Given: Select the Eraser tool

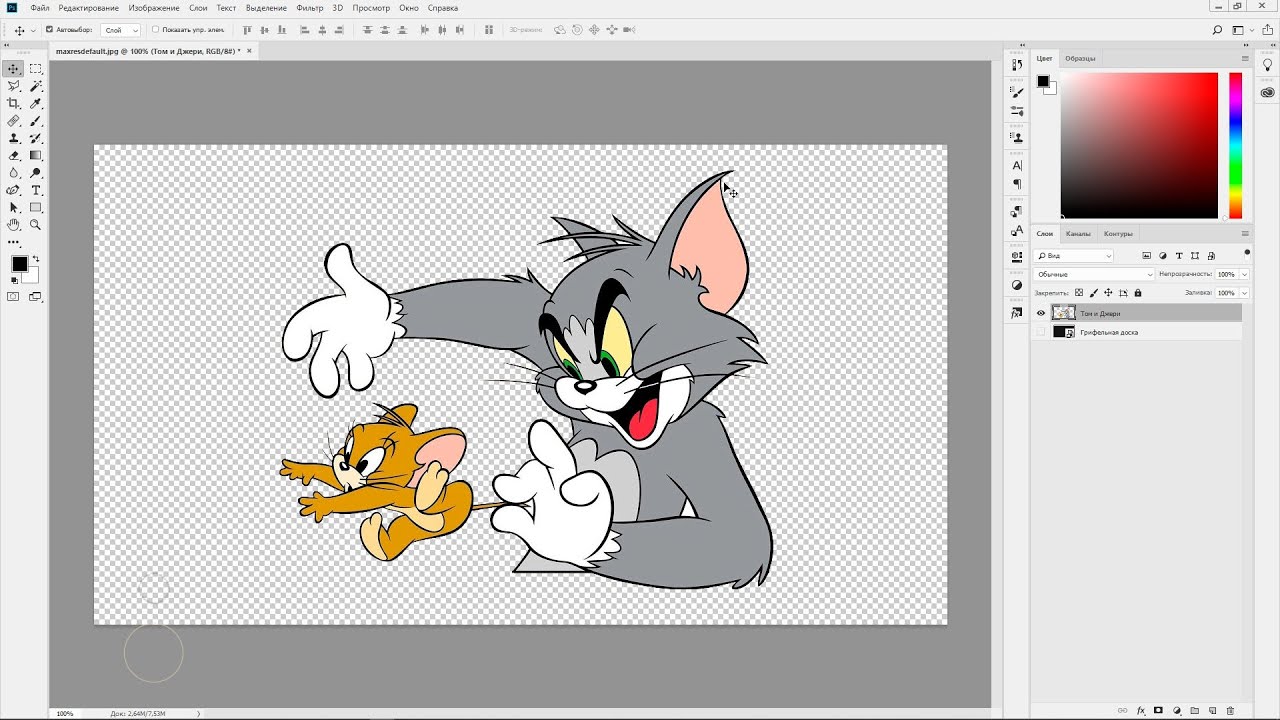Looking at the screenshot, I should (x=14, y=155).
